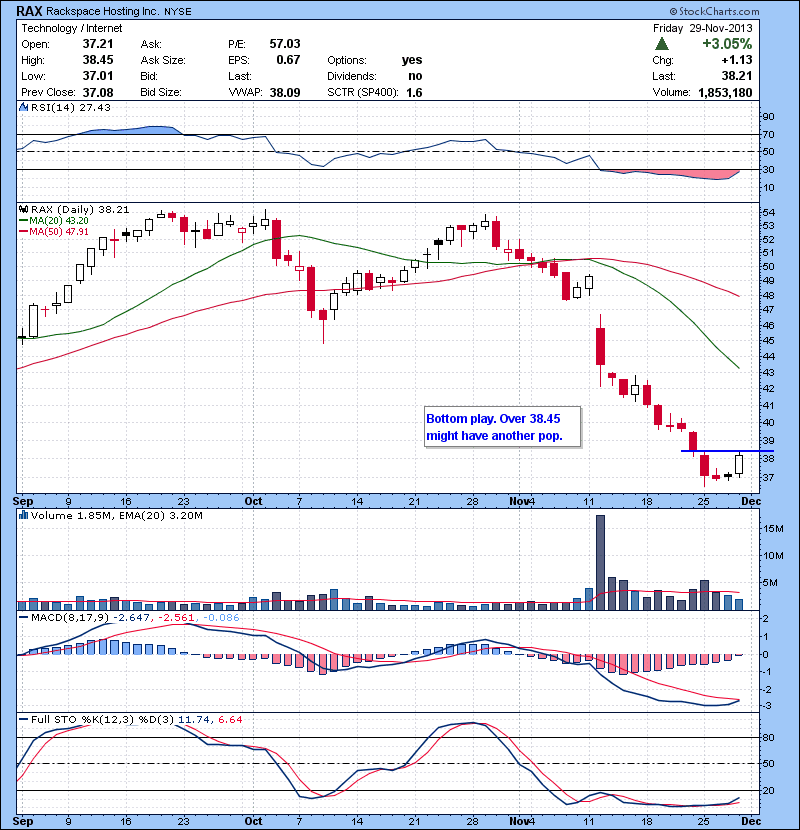800x830 pixels.
Task: Select the EPS value 0.67
Action: click(x=288, y=60)
